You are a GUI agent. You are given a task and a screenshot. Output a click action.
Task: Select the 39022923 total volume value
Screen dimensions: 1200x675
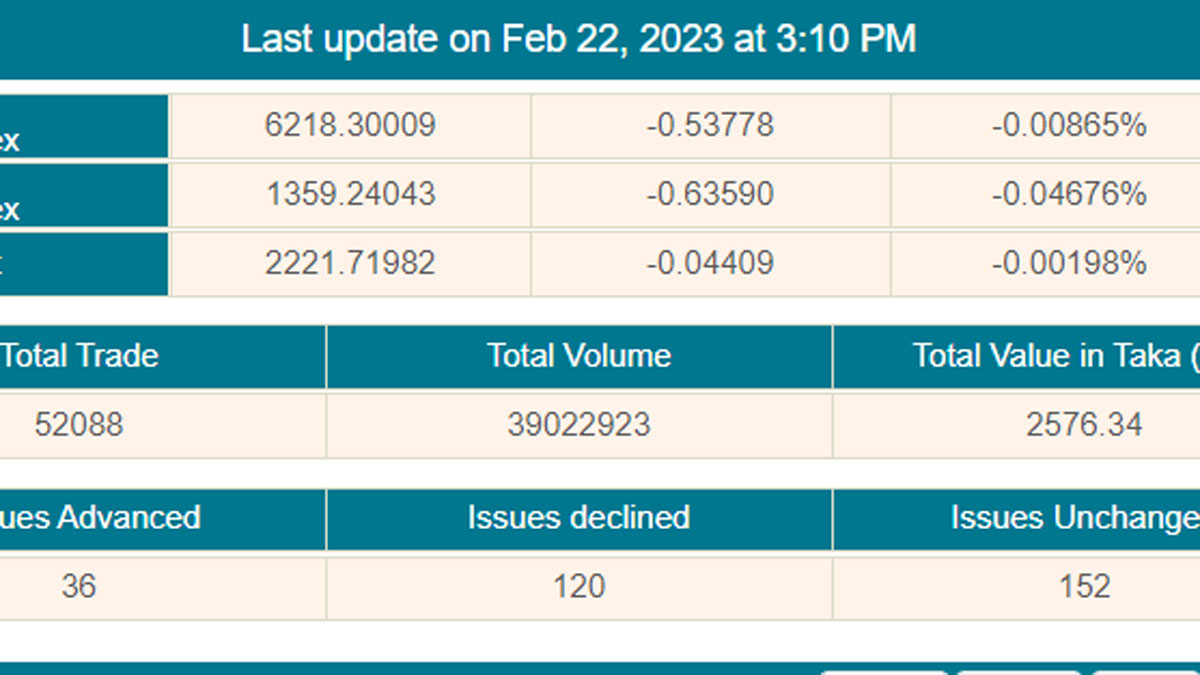579,424
